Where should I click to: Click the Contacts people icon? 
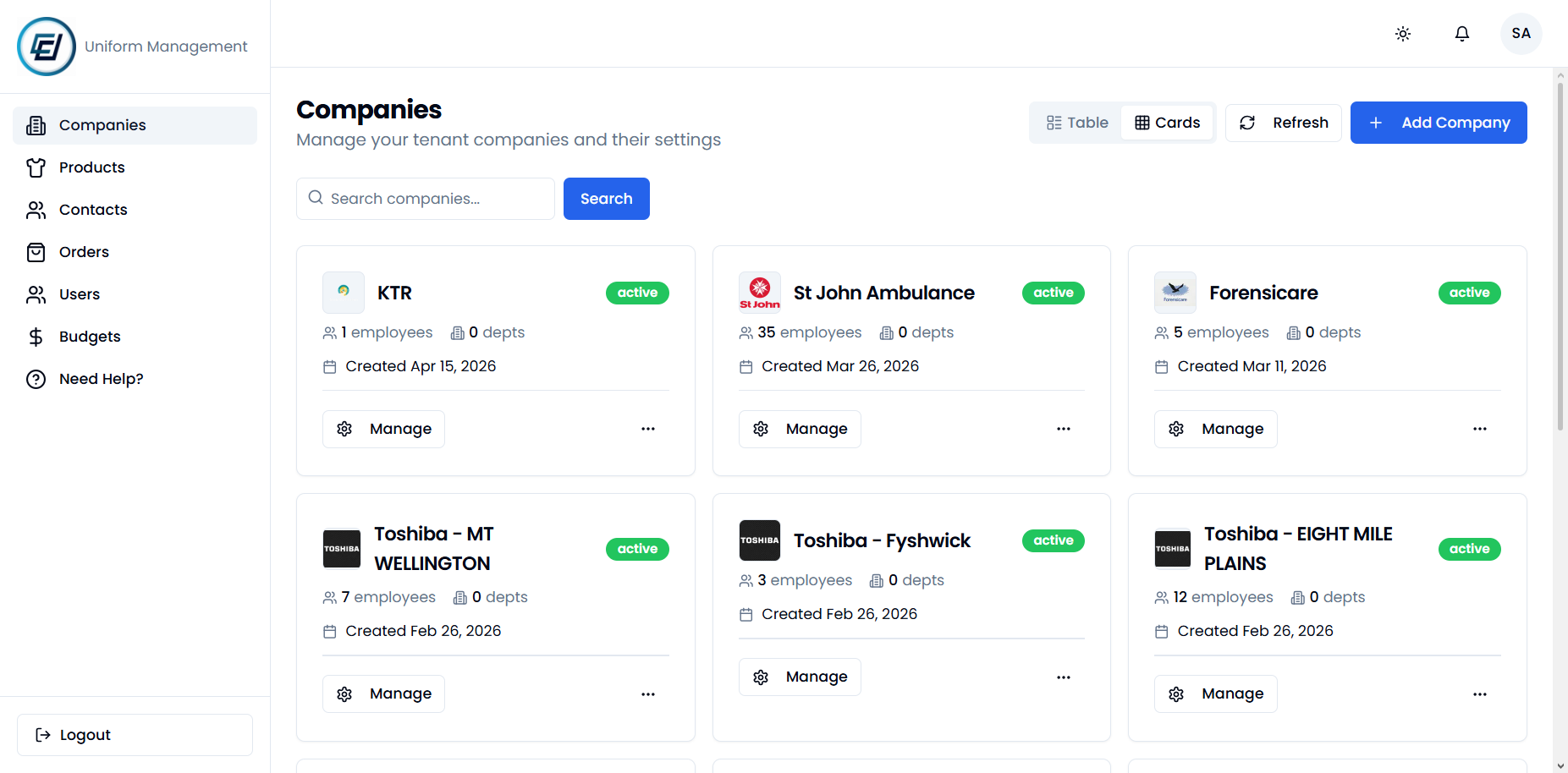pos(36,210)
